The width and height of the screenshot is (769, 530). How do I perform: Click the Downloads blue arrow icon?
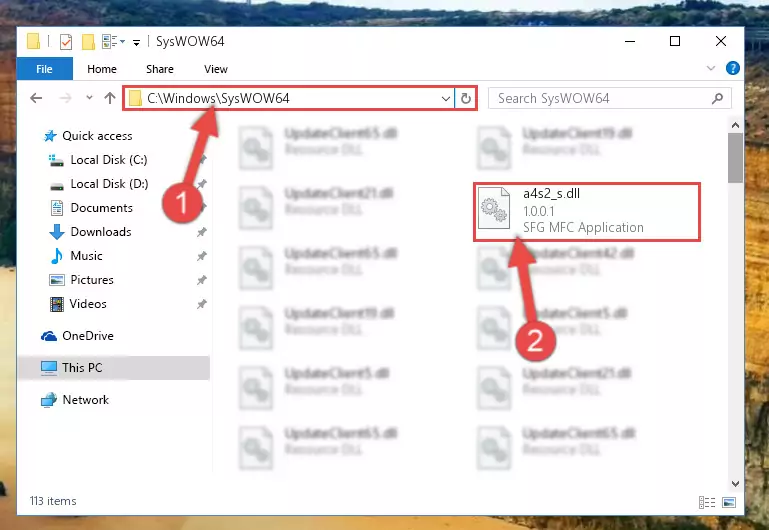click(x=57, y=232)
